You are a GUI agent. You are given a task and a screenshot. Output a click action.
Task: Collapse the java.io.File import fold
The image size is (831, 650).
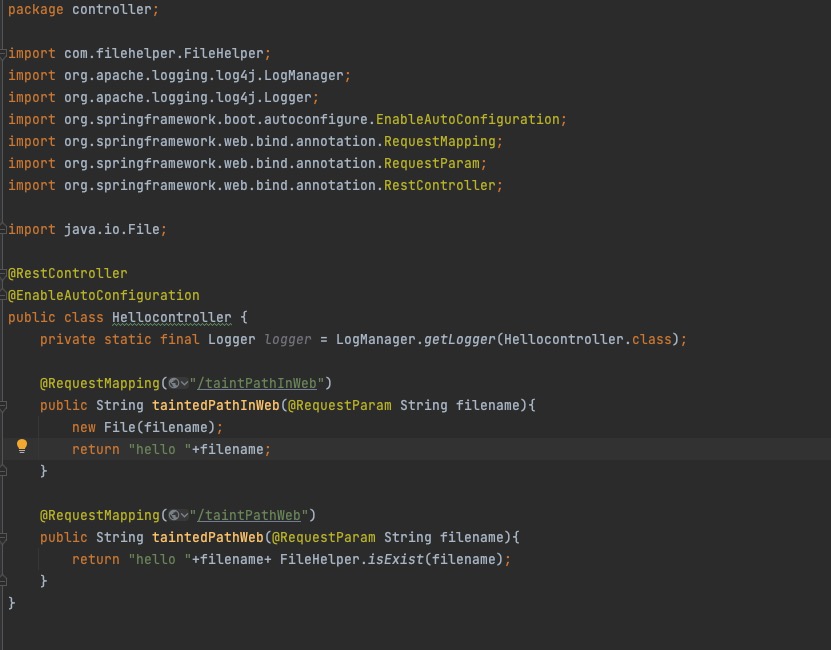tap(5, 229)
